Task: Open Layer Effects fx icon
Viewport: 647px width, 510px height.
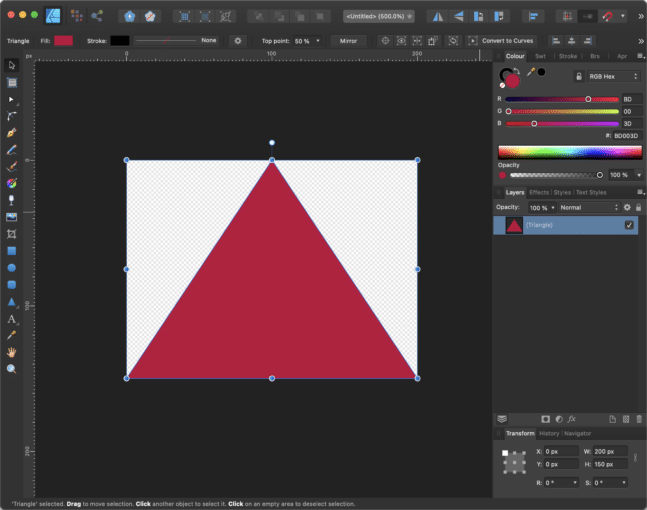Action: (x=572, y=419)
